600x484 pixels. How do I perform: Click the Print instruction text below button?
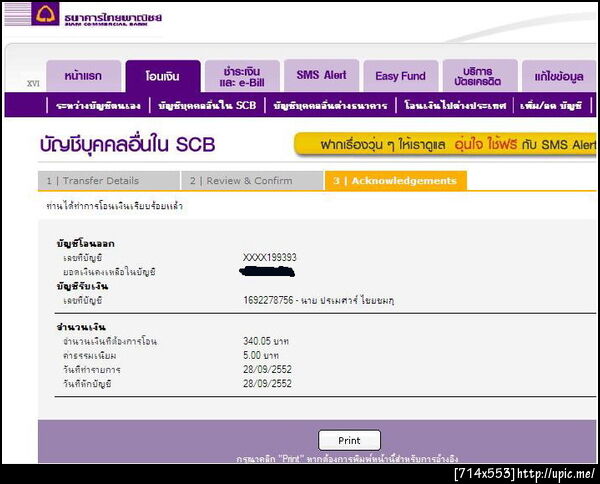pos(347,459)
